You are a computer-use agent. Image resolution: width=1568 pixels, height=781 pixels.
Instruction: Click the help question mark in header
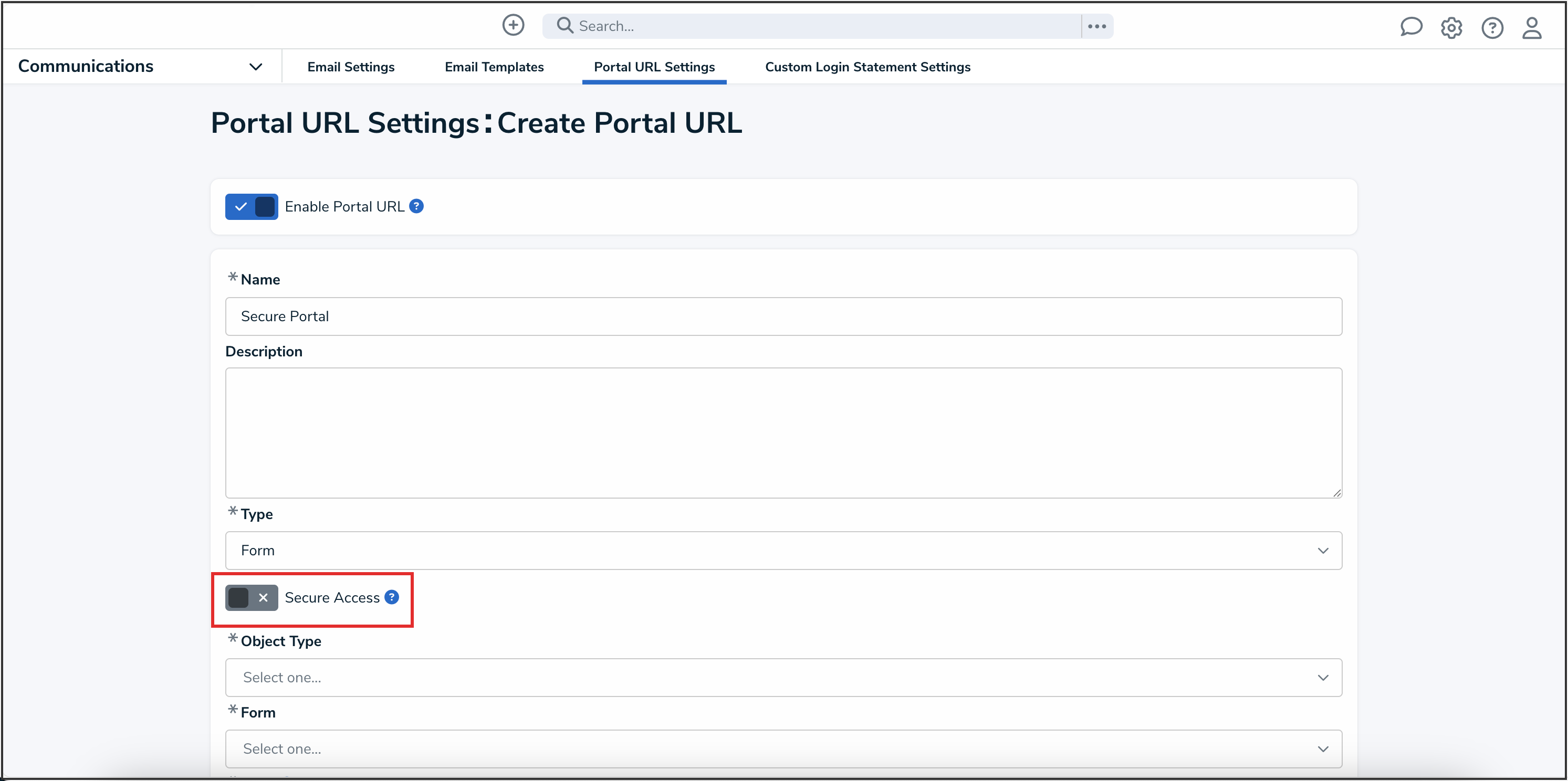pos(1492,27)
